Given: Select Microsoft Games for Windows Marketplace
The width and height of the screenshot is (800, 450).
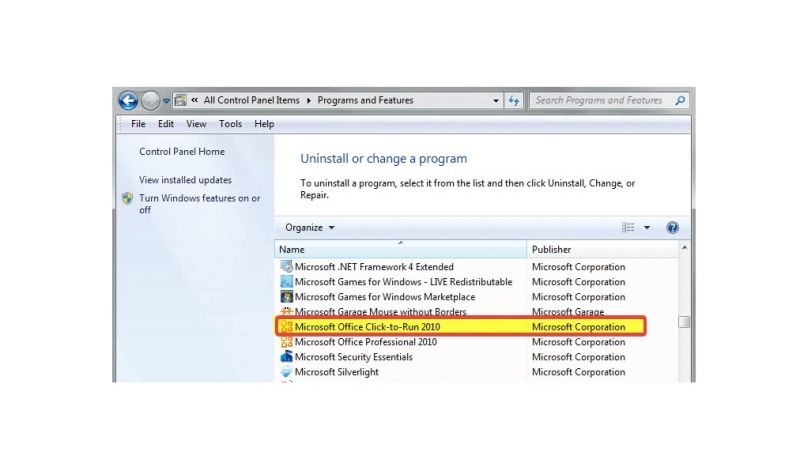Looking at the screenshot, I should tap(385, 297).
